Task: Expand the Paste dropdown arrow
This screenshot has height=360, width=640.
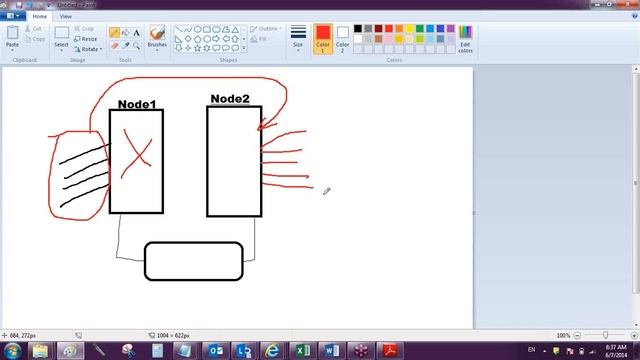Action: [12, 50]
